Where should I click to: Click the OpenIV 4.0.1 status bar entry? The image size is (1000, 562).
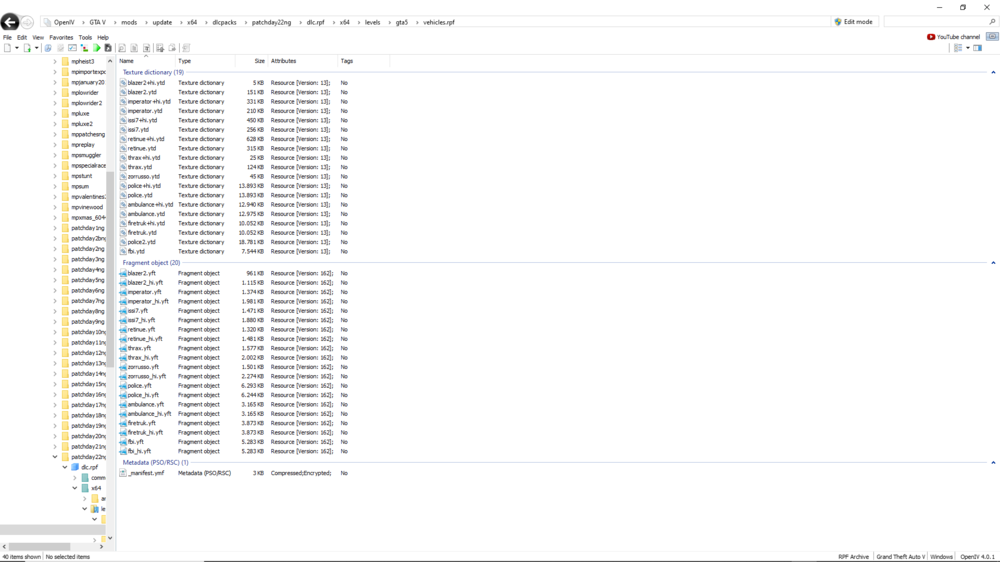(977, 557)
